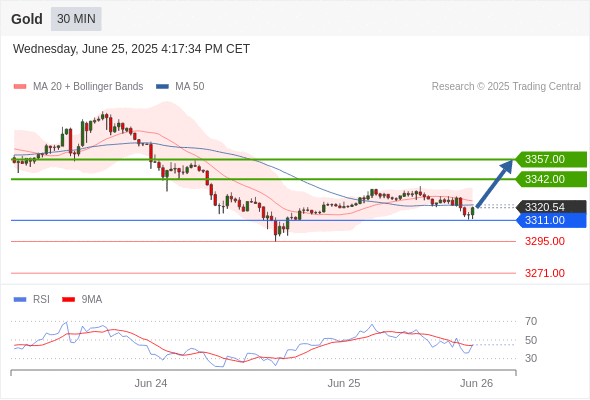Click the Research © 2025 Trading Central link

pyautogui.click(x=506, y=87)
